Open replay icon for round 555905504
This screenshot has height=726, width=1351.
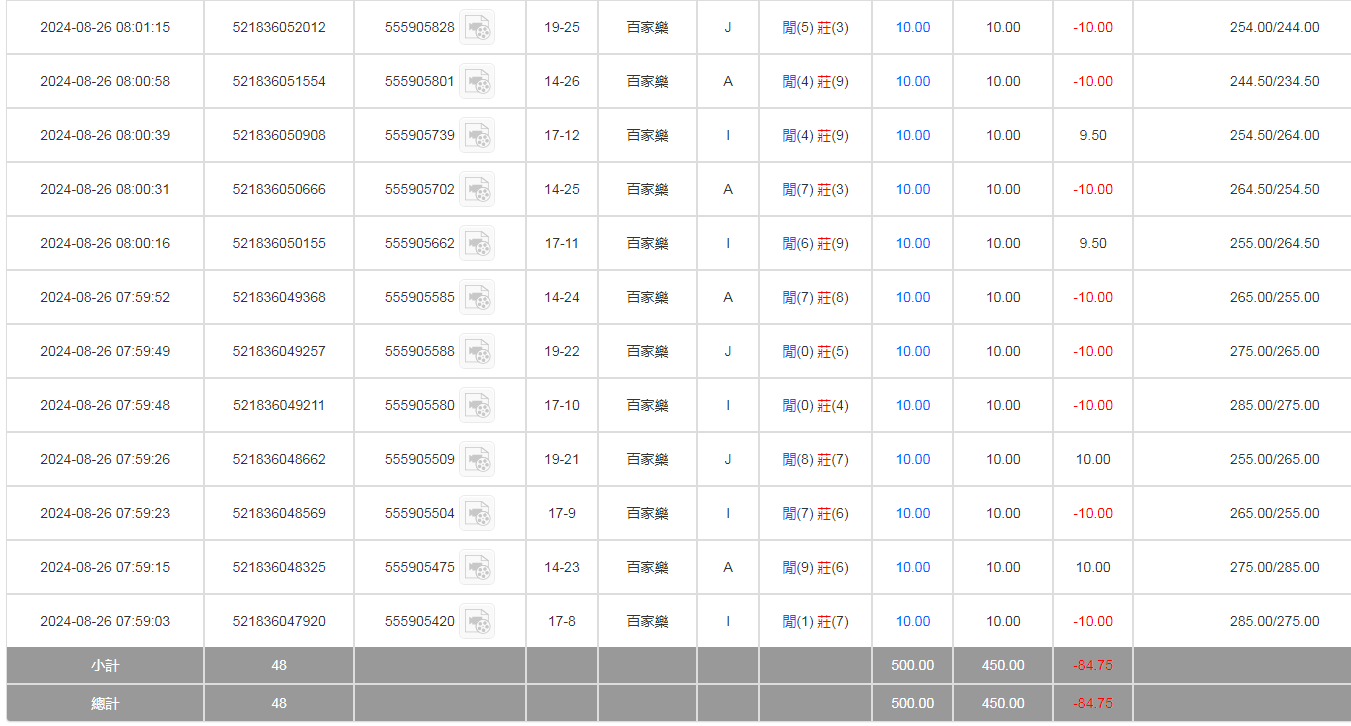[x=477, y=514]
